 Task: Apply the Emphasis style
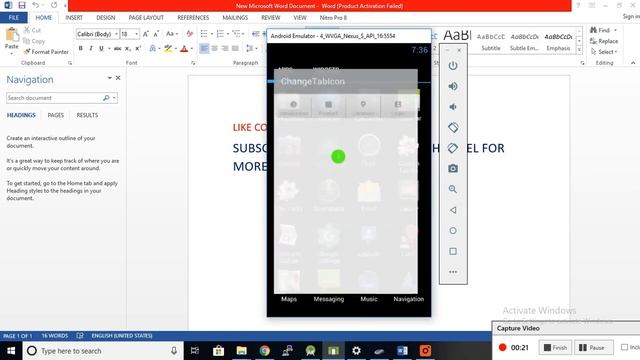pyautogui.click(x=558, y=42)
